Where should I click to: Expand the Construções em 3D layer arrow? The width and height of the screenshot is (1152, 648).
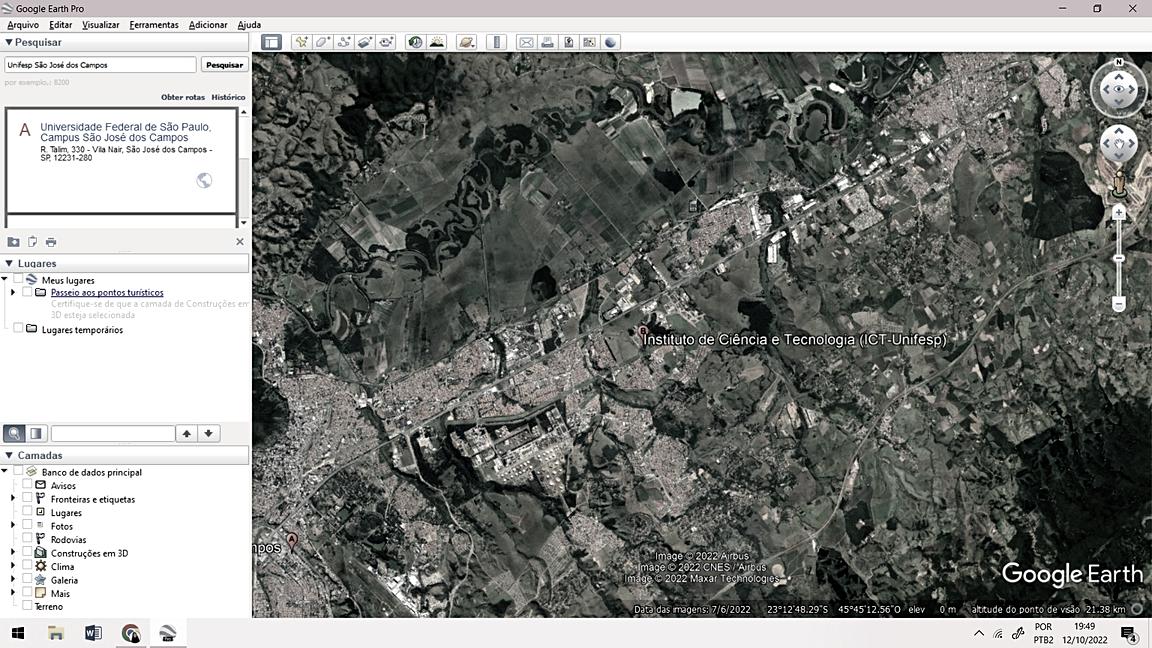[x=12, y=552]
